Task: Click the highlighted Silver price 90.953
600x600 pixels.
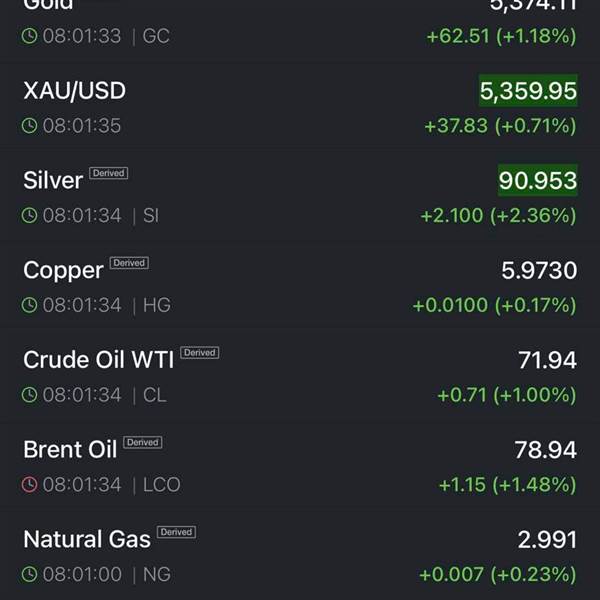Action: point(538,181)
